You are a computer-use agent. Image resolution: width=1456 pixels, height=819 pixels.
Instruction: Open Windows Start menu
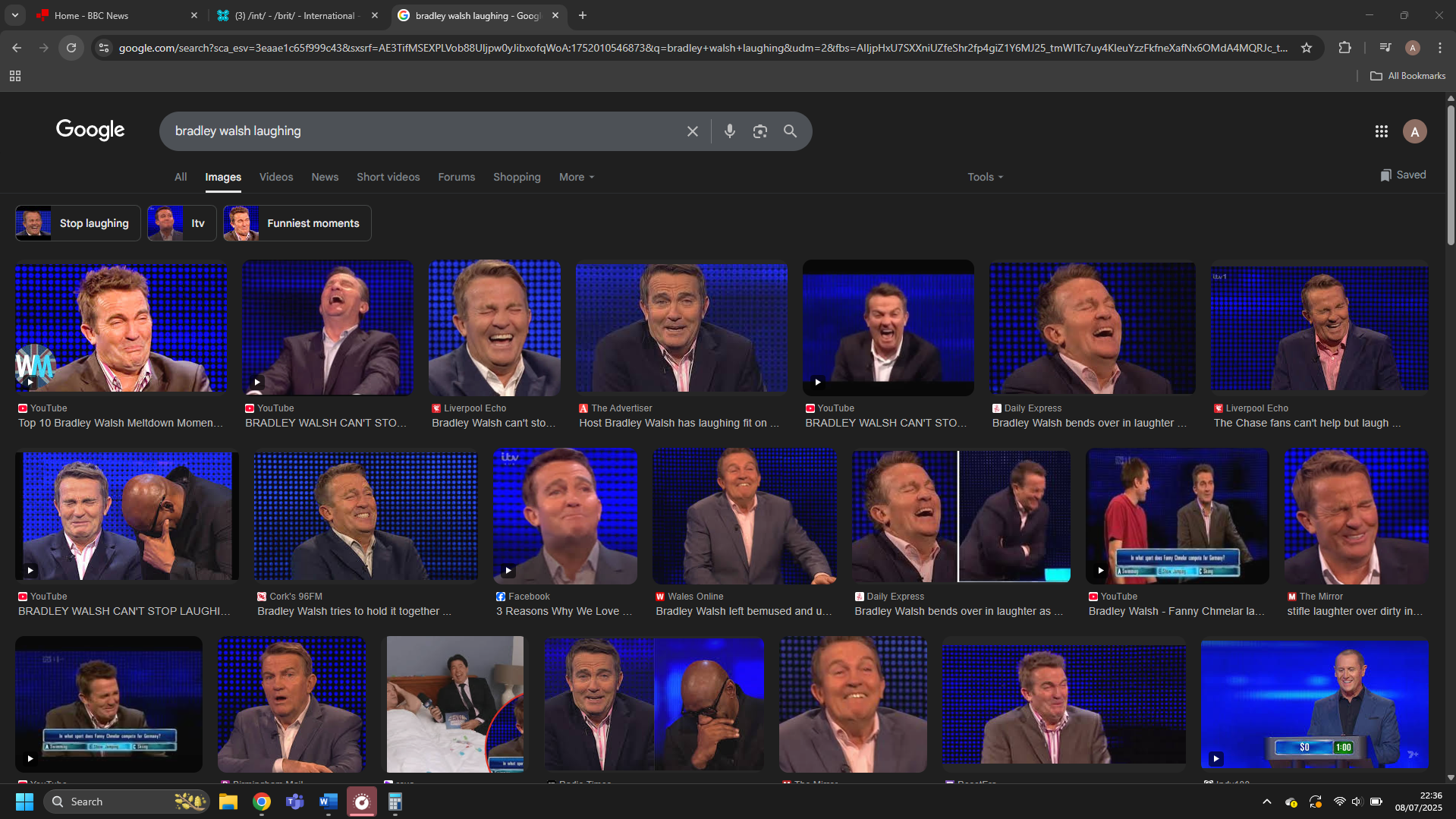coord(24,802)
